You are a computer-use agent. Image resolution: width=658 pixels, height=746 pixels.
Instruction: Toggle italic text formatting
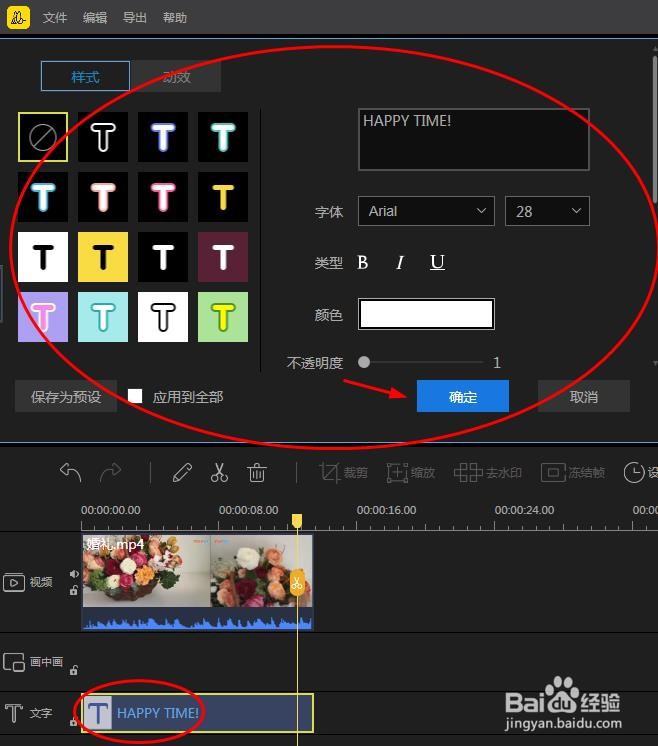[400, 262]
